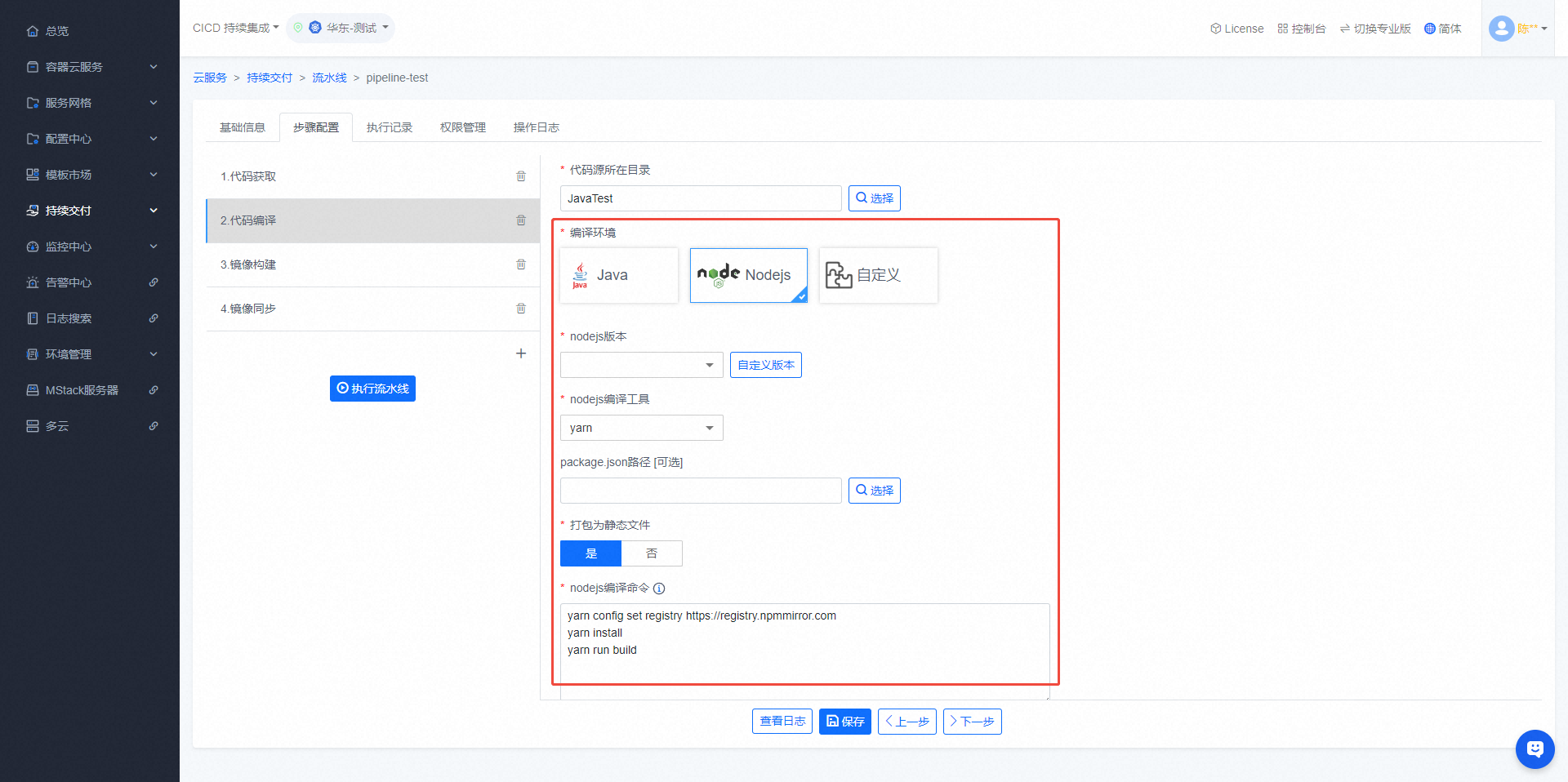1568x782 pixels.
Task: Add a new step with plus icon
Action: click(x=521, y=353)
